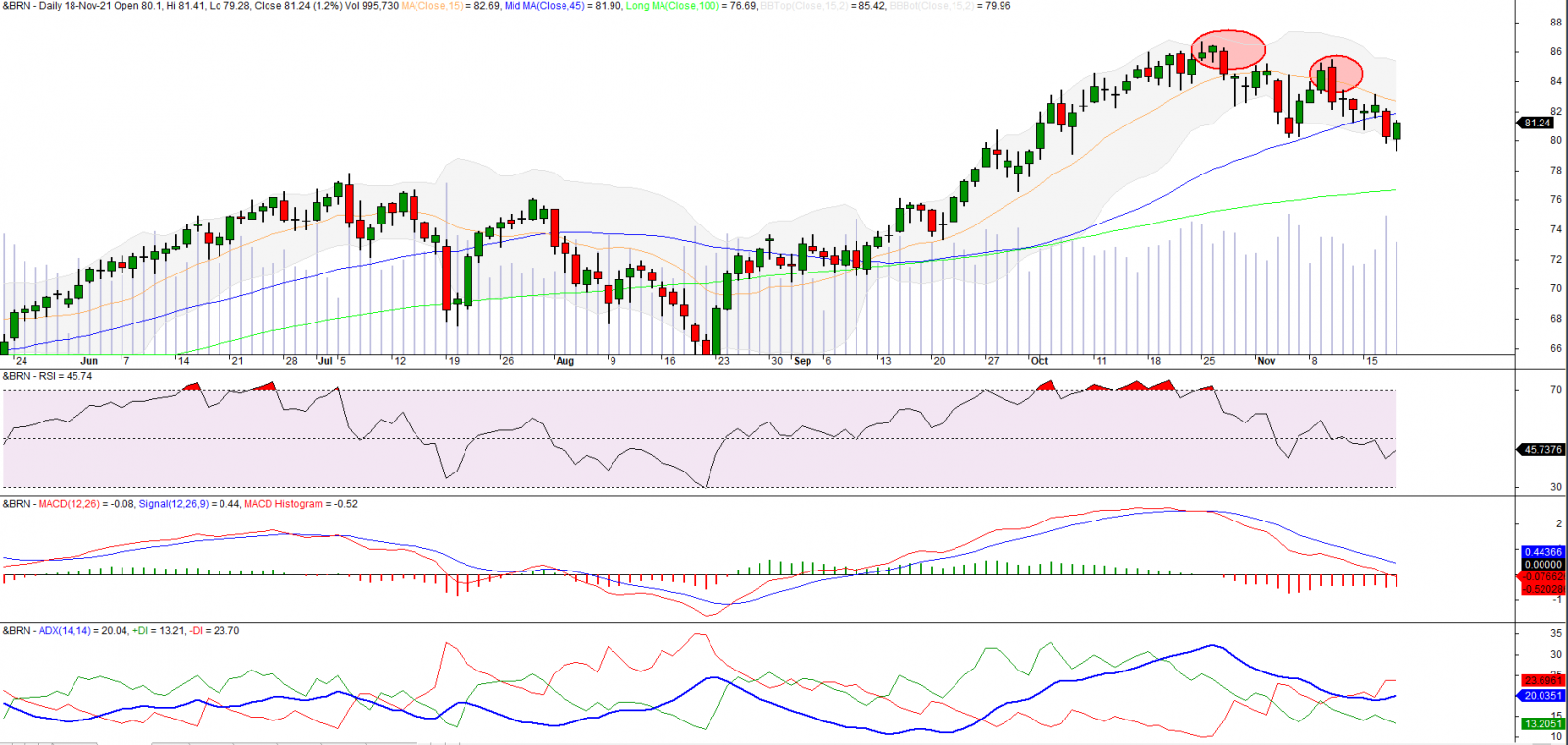Click the "&BRN - Daily 18-Nov-21" chart title
Screen dimensions: 1568x745
point(56,6)
